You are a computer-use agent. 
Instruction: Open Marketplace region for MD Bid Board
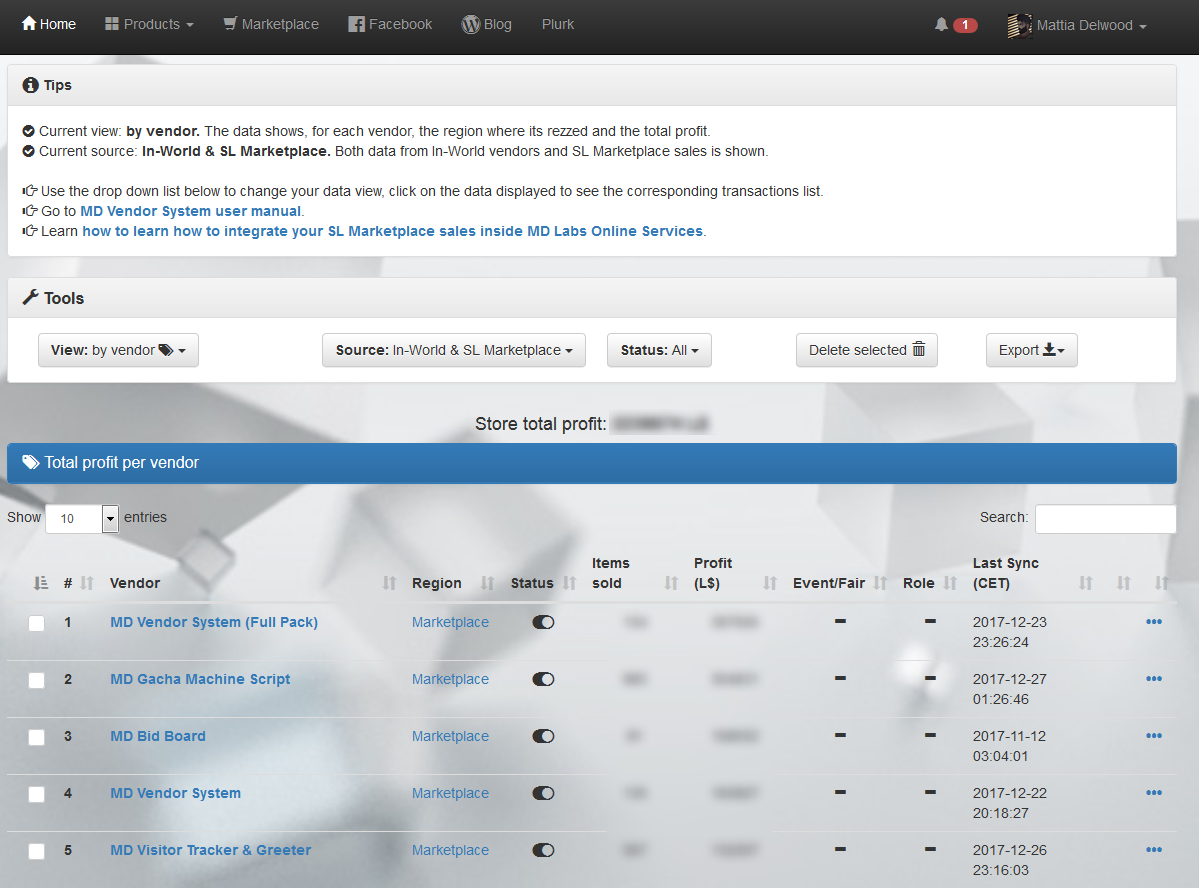coord(450,737)
